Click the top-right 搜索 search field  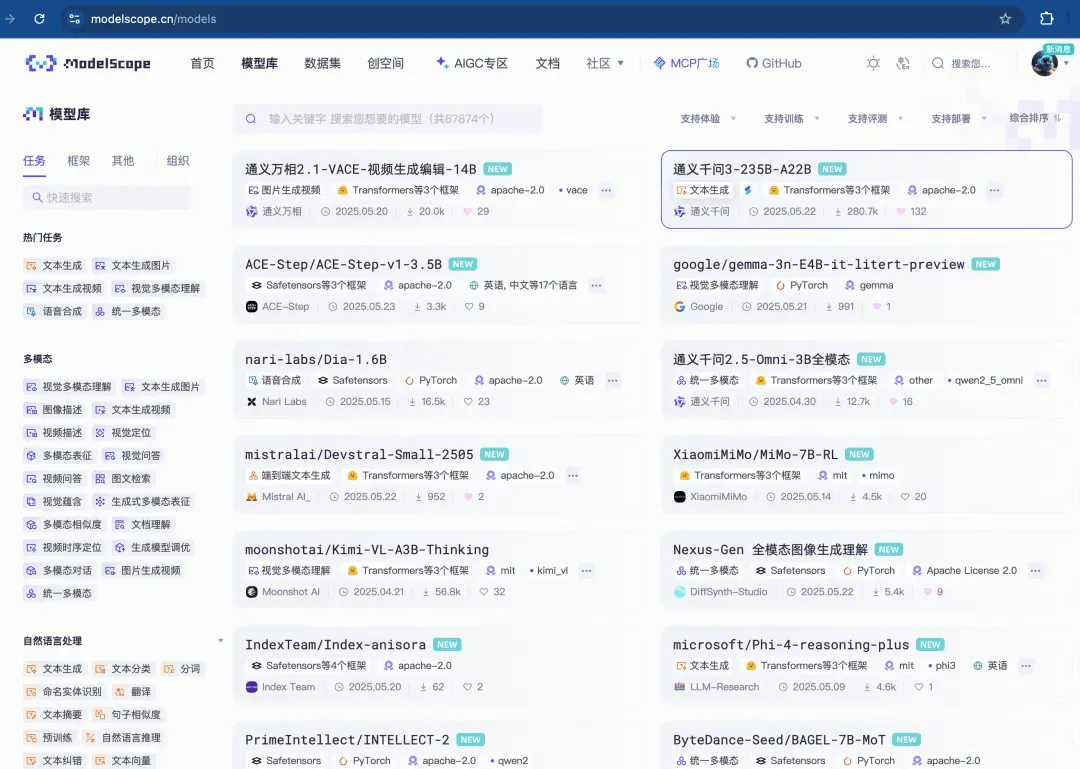coord(970,63)
